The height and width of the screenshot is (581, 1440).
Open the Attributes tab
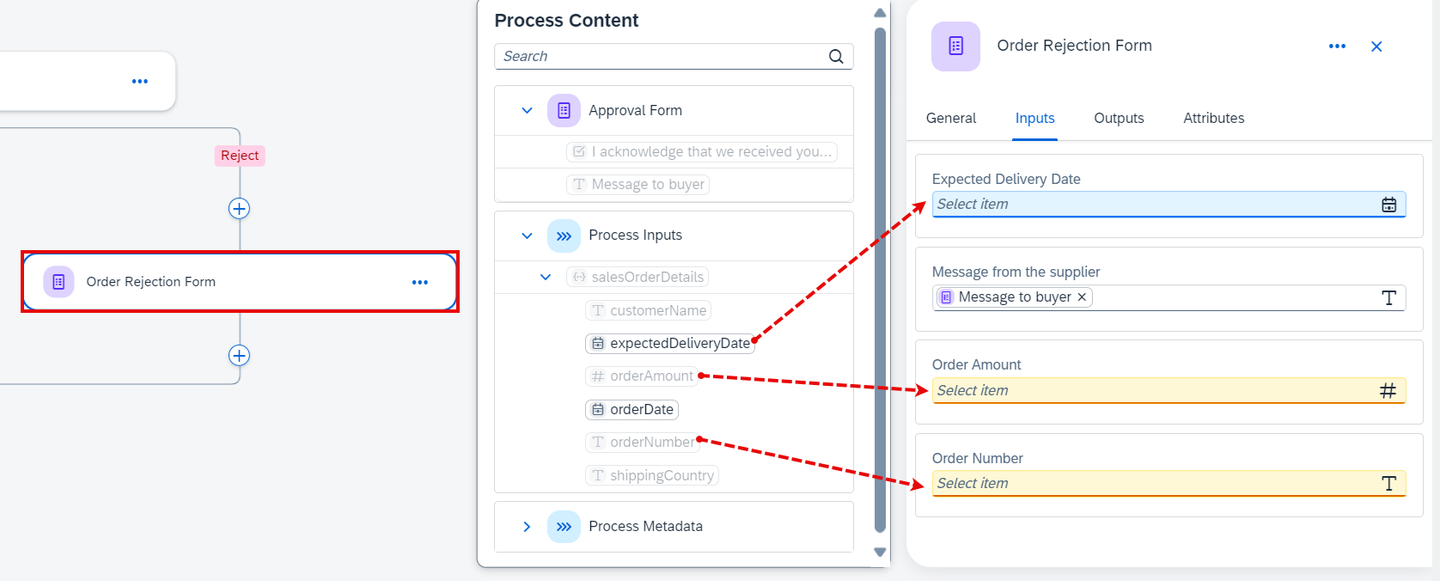pyautogui.click(x=1214, y=118)
